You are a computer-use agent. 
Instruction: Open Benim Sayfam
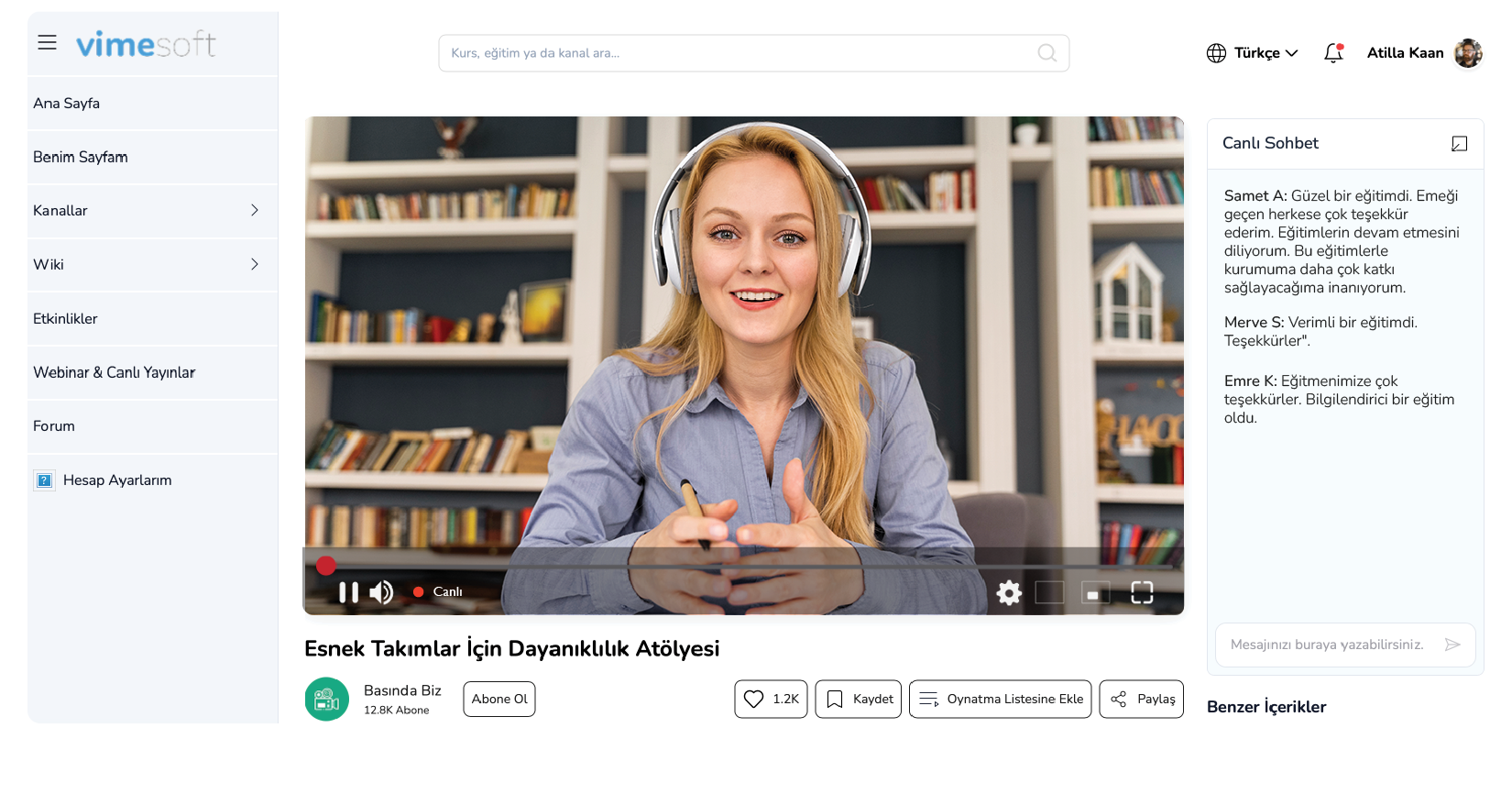point(153,157)
